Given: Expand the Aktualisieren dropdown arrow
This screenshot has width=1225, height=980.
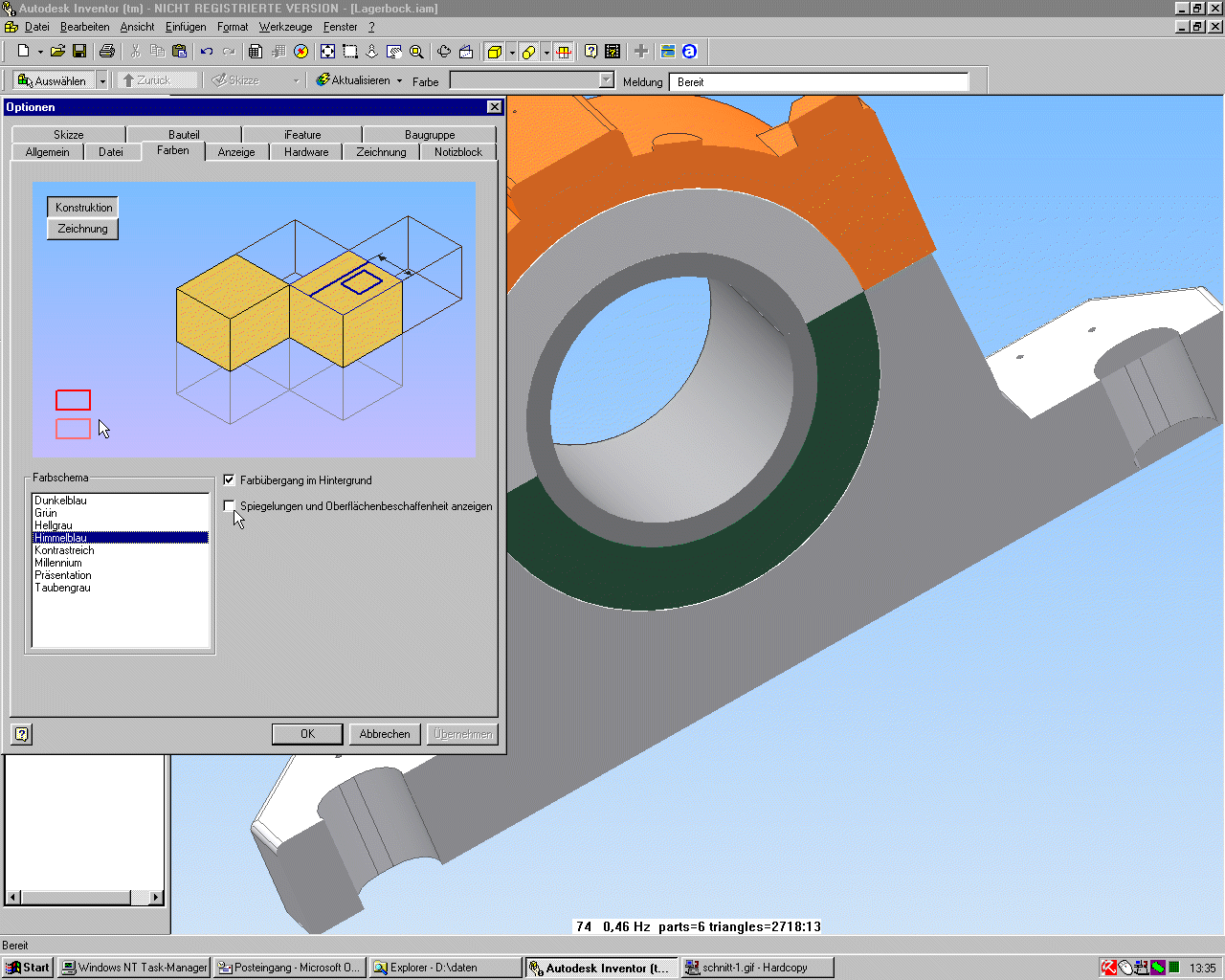Looking at the screenshot, I should pos(399,81).
